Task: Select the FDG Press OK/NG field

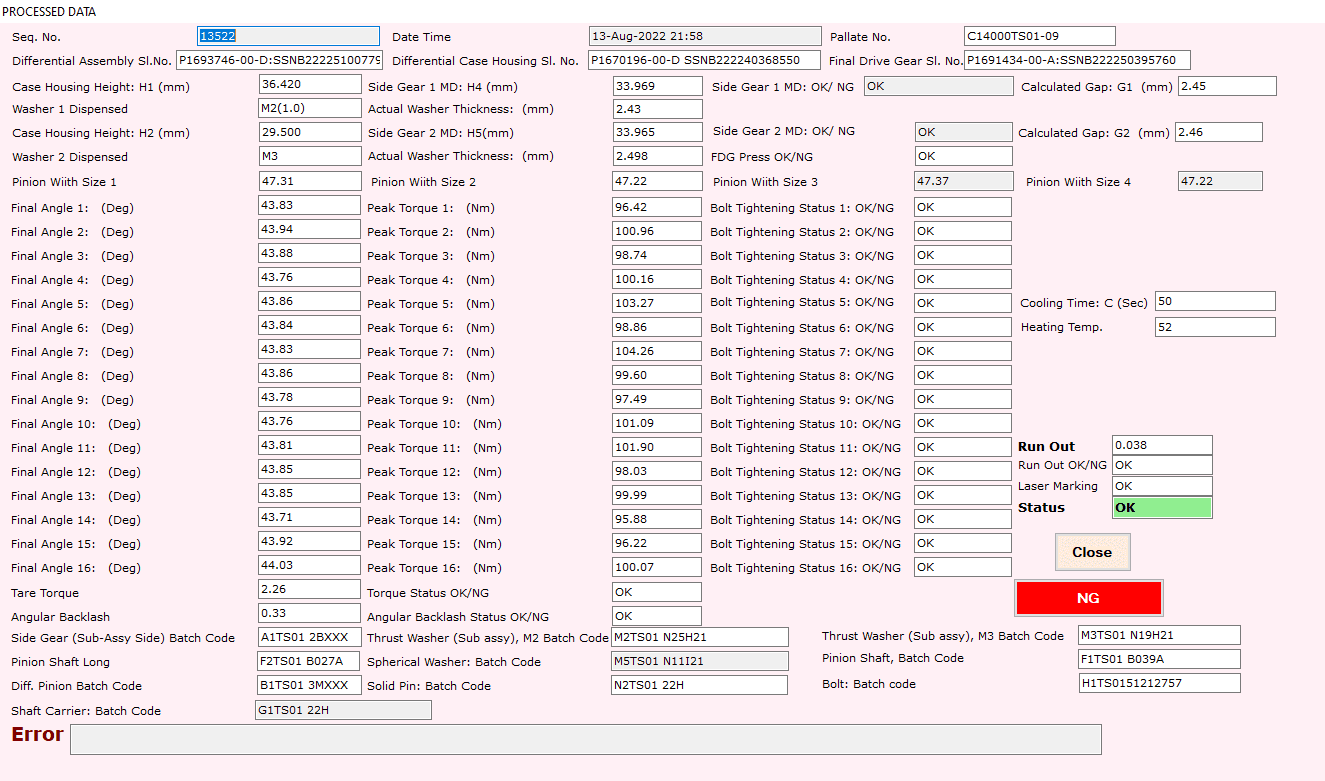Action: 963,156
